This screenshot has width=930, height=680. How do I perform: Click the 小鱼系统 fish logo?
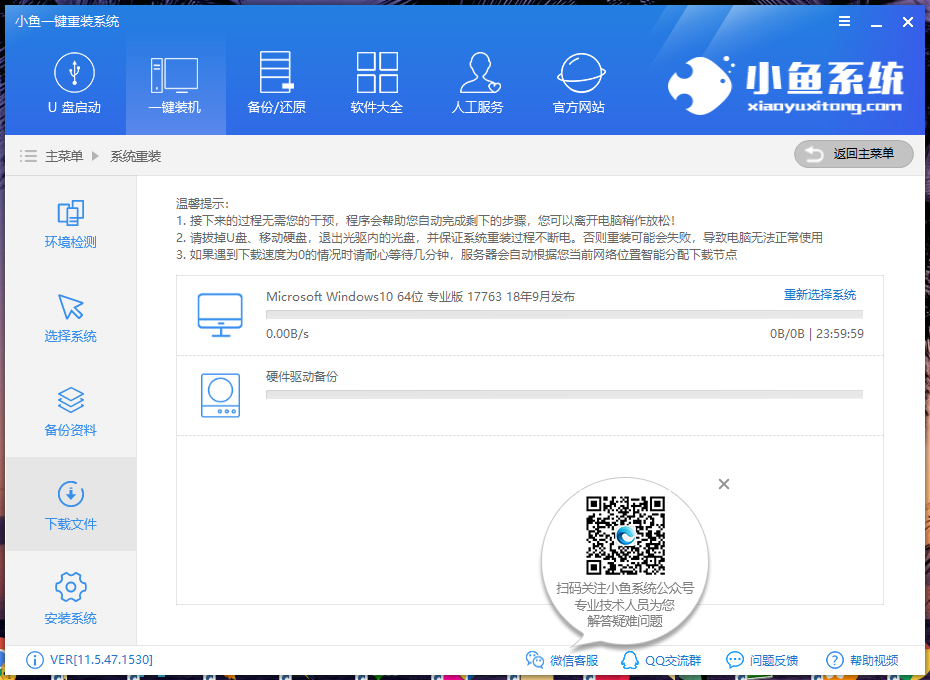[x=785, y=85]
